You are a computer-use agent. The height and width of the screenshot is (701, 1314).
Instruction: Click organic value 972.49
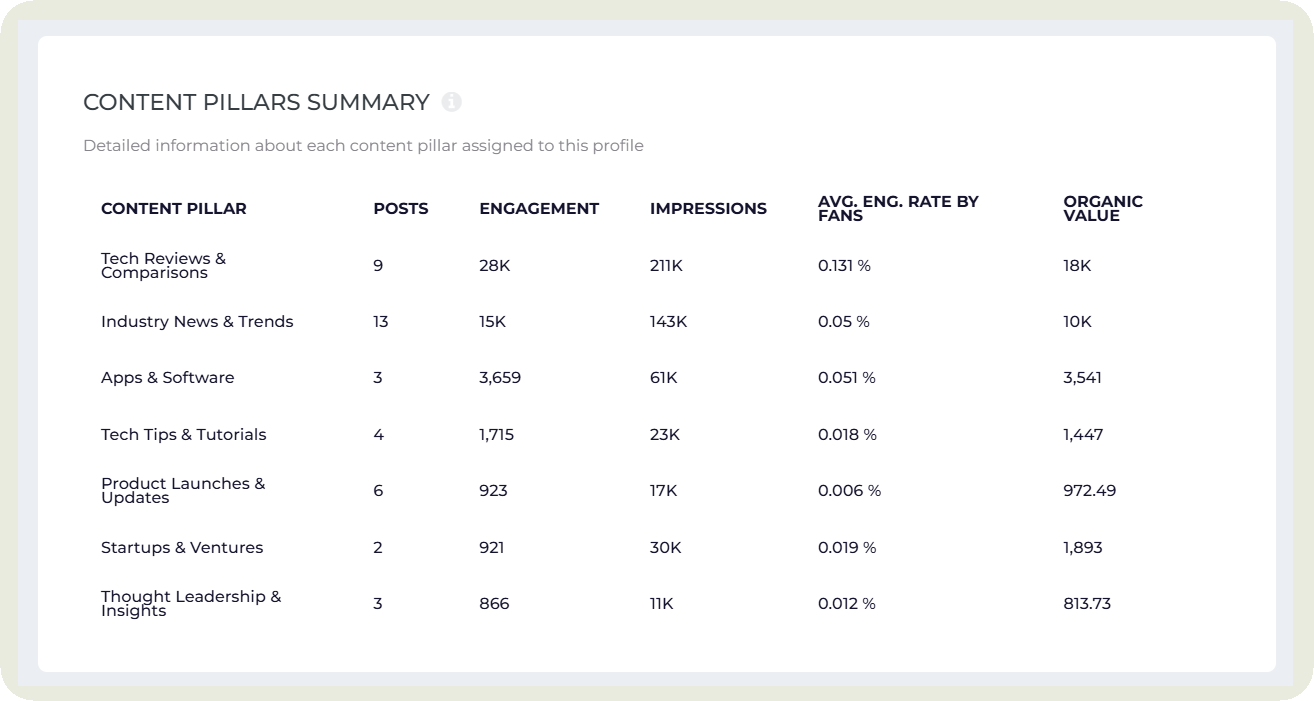pos(1089,491)
